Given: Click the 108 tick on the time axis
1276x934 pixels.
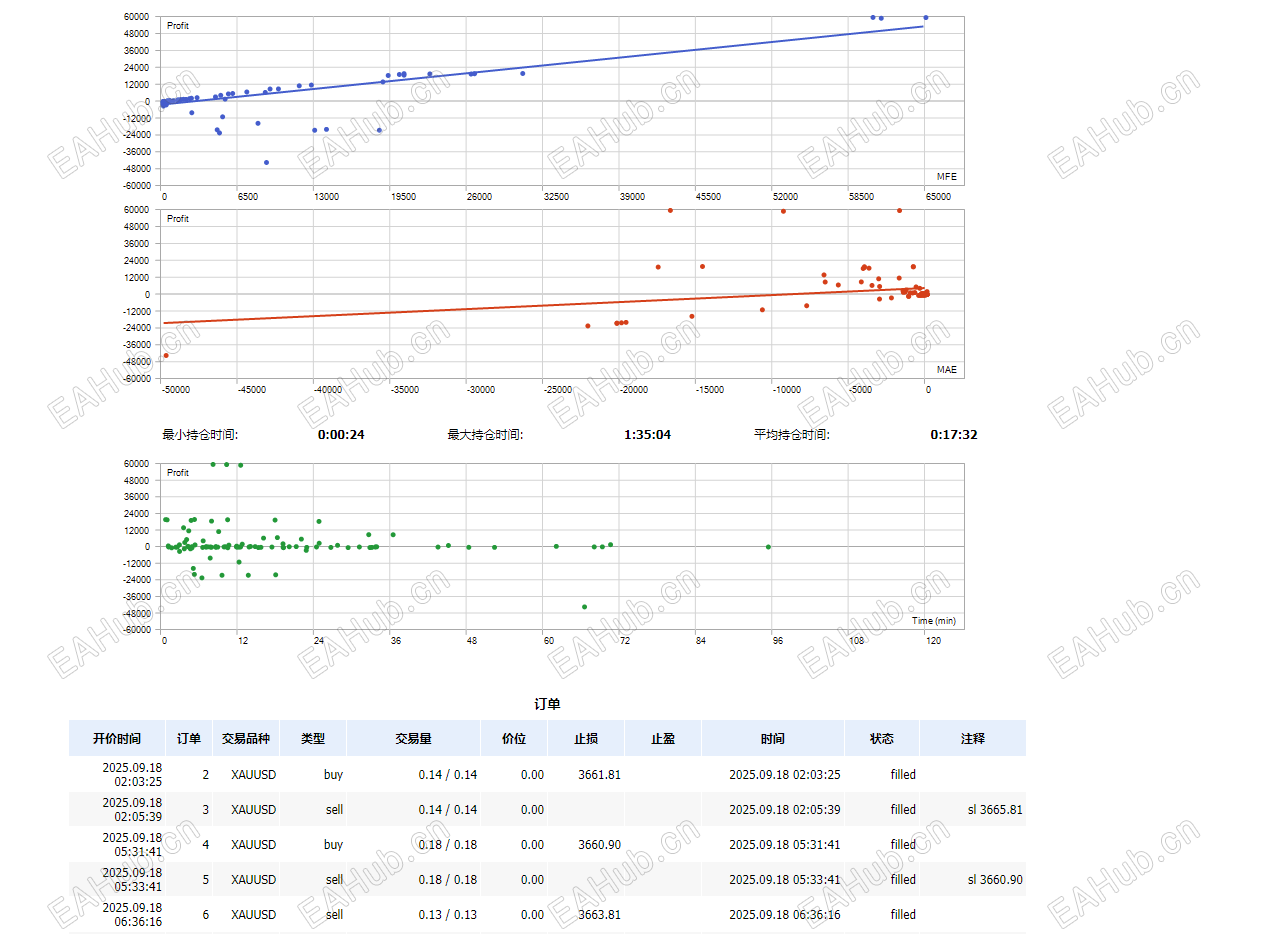Looking at the screenshot, I should point(857,641).
